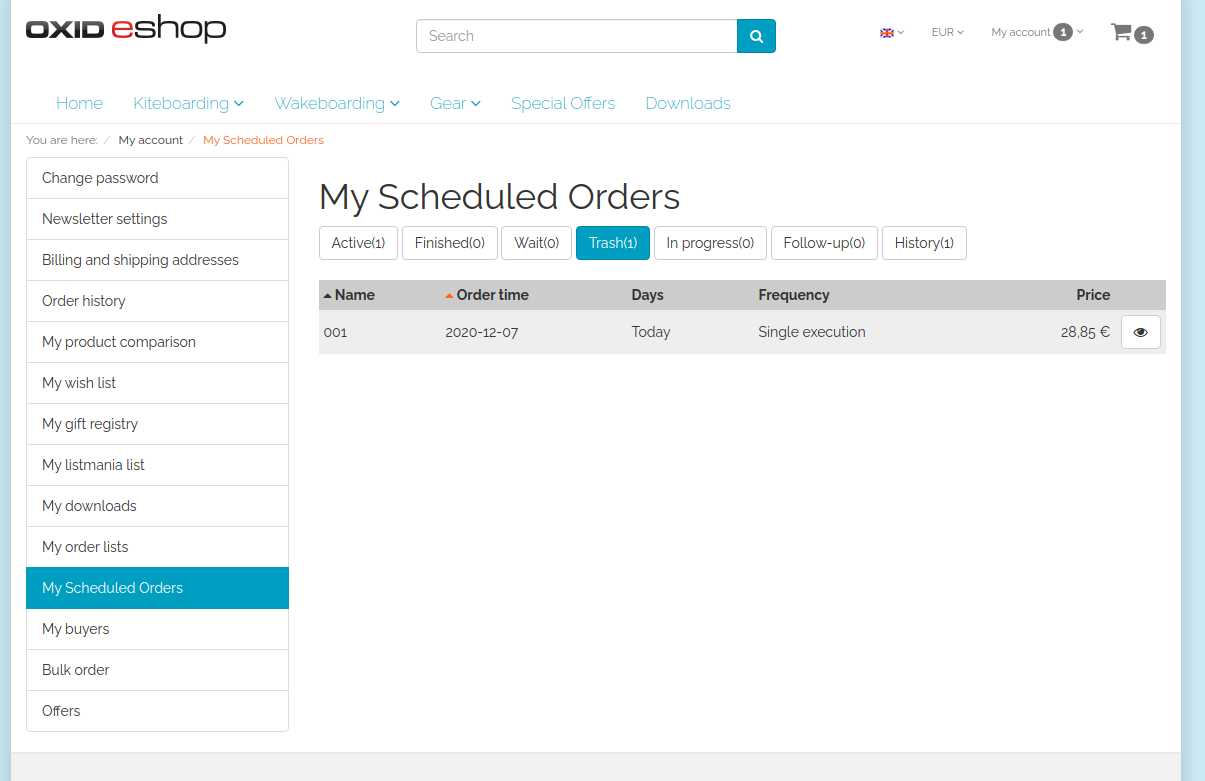The width and height of the screenshot is (1205, 781).
Task: Expand the EUR currency dropdown
Action: coord(947,33)
